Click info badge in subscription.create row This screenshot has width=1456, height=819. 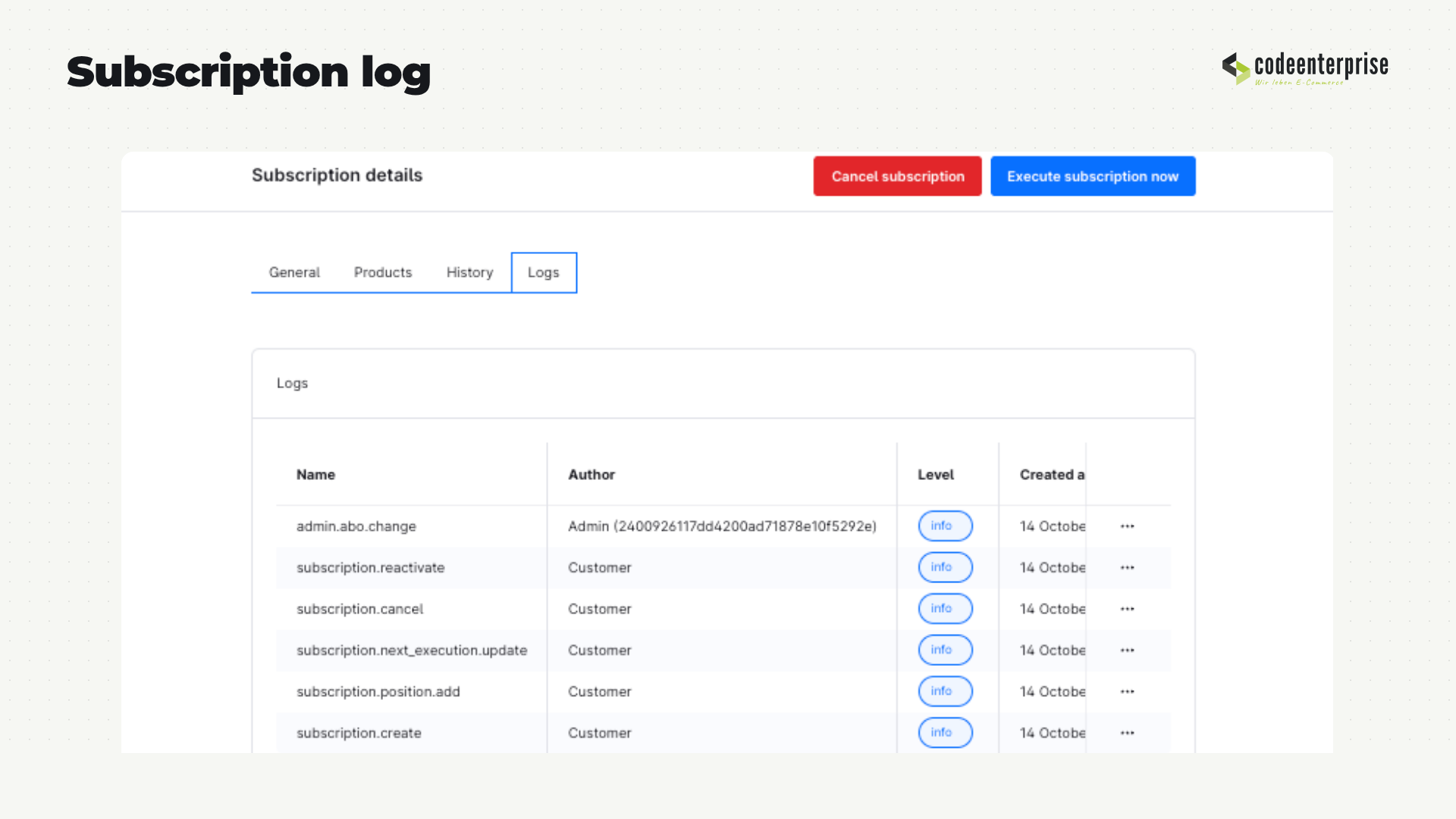point(945,733)
